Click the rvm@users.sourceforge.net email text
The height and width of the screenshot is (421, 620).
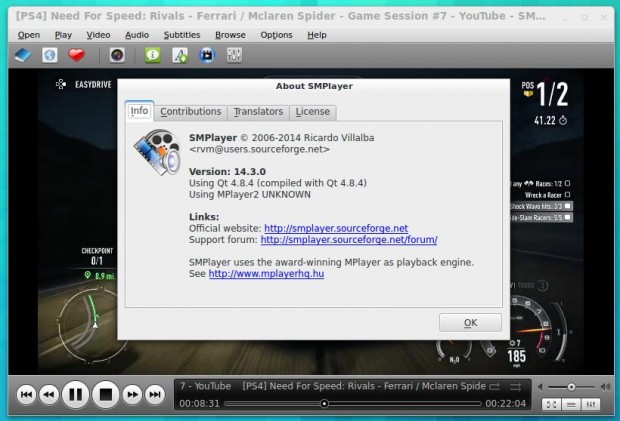pyautogui.click(x=259, y=149)
